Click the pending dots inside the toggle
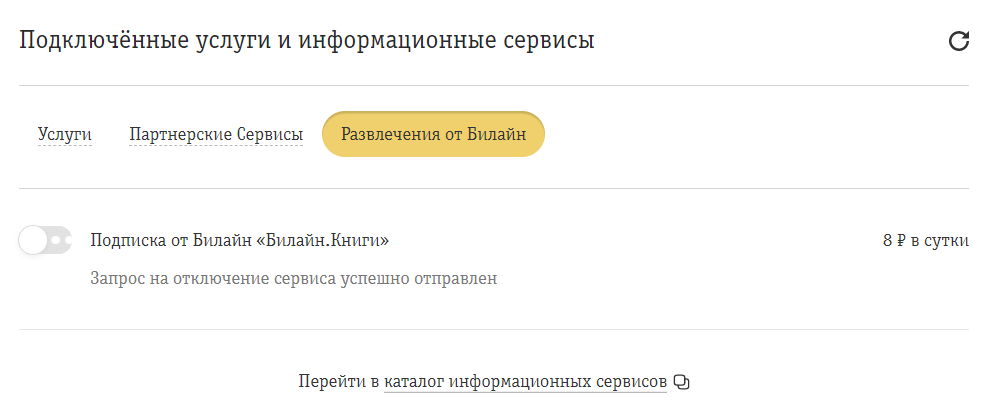This screenshot has height=412, width=1001. pyautogui.click(x=61, y=240)
